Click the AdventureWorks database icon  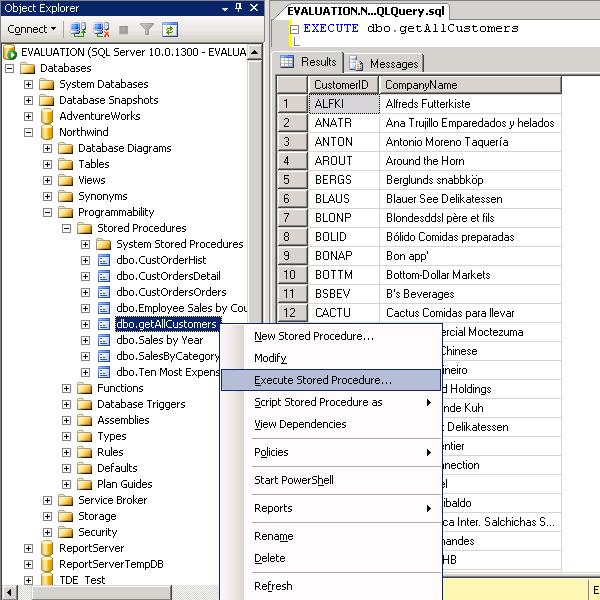pyautogui.click(x=47, y=116)
